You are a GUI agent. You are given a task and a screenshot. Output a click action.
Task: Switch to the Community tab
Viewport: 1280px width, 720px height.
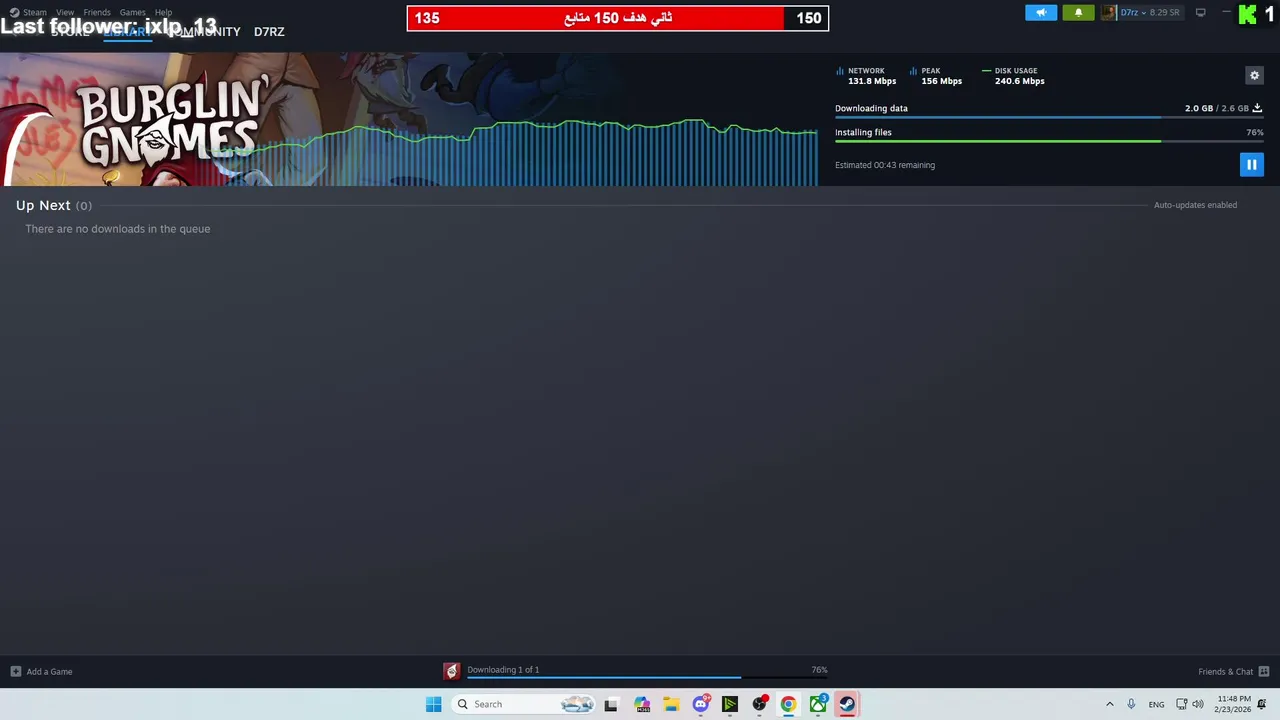point(204,32)
